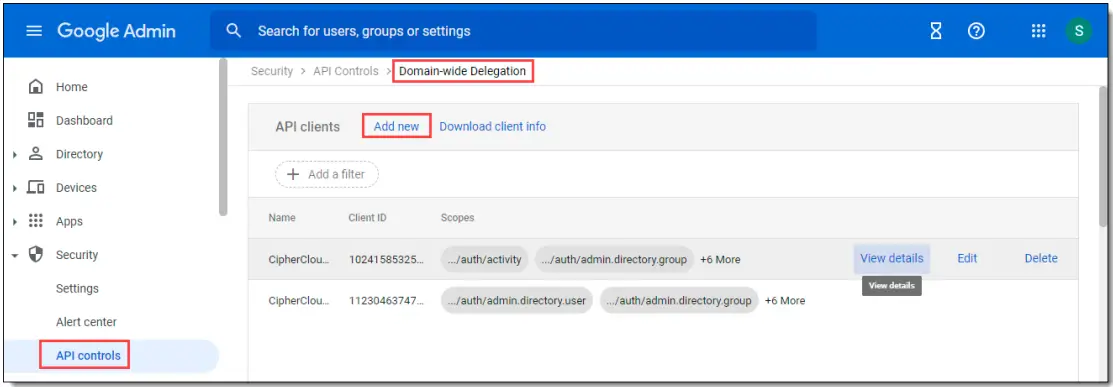Image resolution: width=1113 pixels, height=387 pixels.
Task: Open the hamburger main menu
Action: [x=34, y=31]
